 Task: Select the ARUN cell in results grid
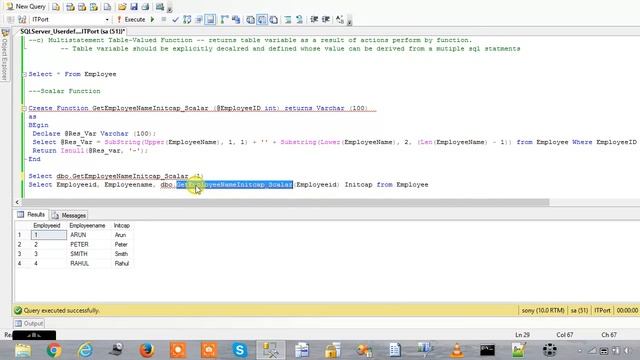pos(89,235)
